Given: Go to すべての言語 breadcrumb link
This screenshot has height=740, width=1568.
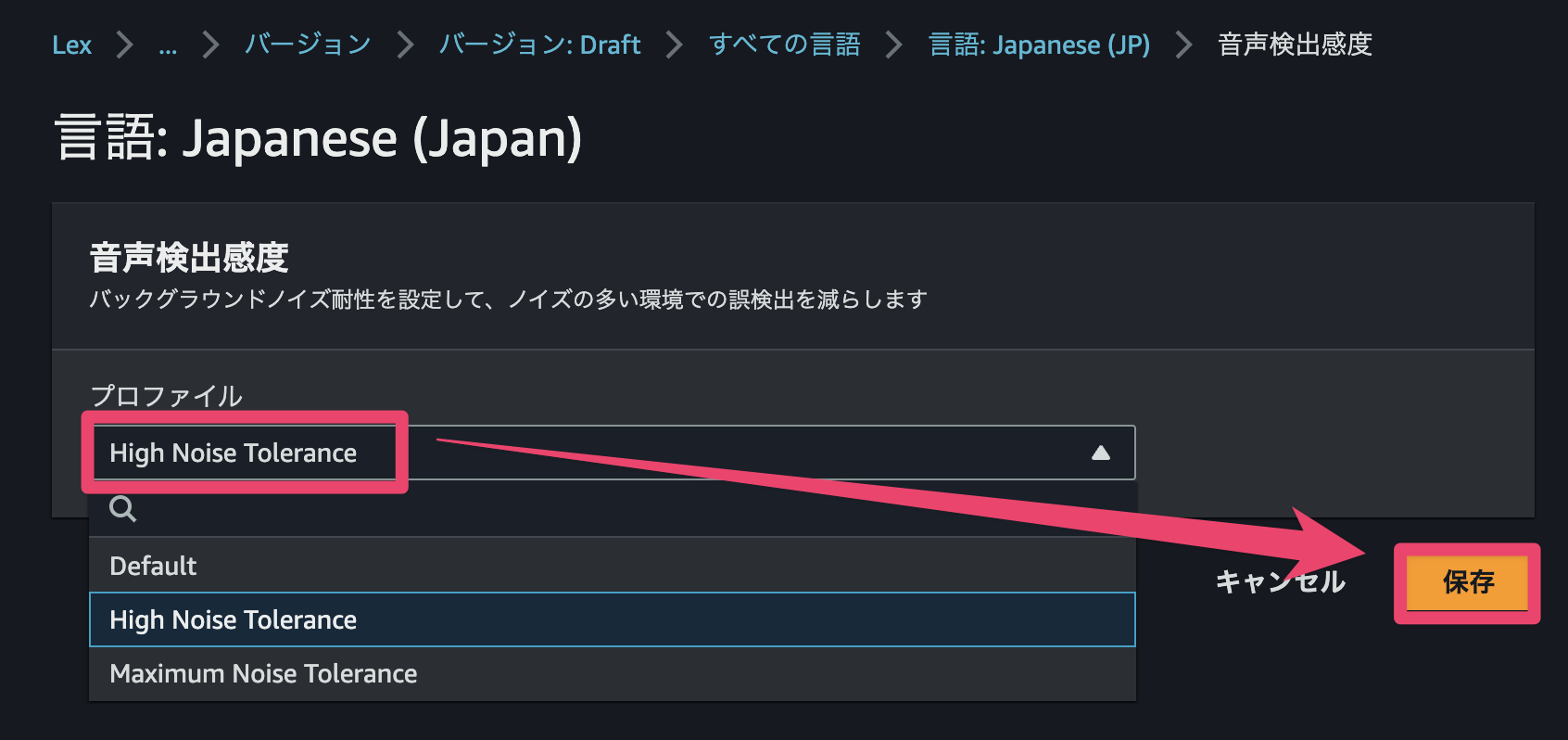Looking at the screenshot, I should click(784, 45).
